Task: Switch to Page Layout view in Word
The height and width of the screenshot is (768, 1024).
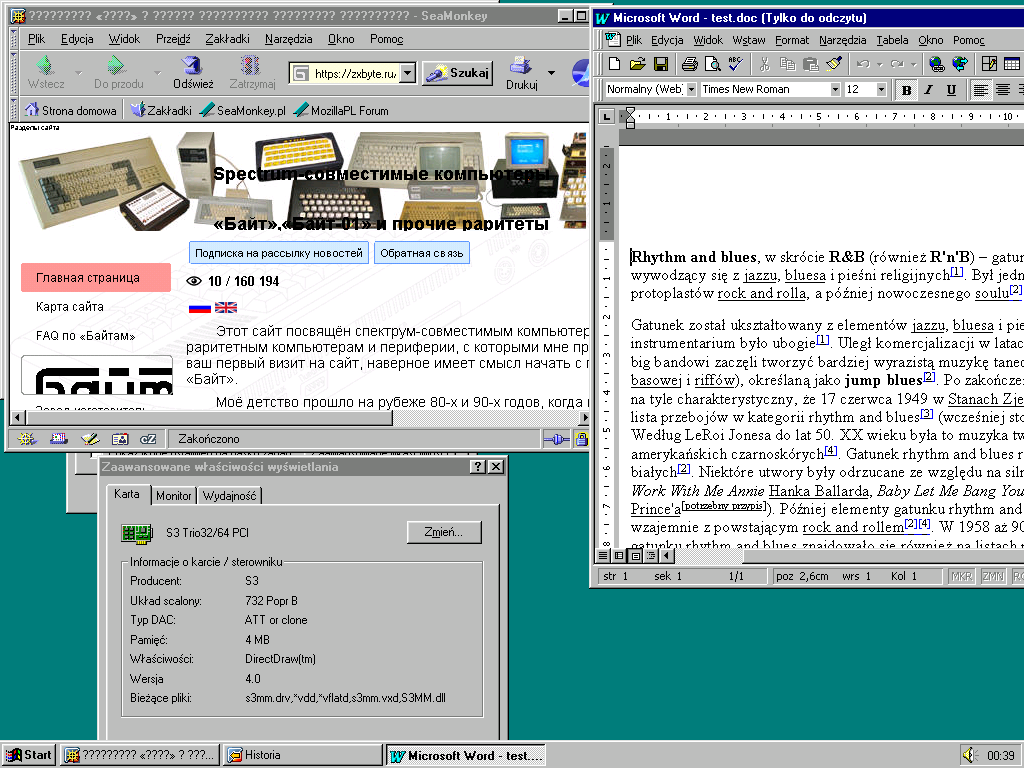Action: click(635, 556)
